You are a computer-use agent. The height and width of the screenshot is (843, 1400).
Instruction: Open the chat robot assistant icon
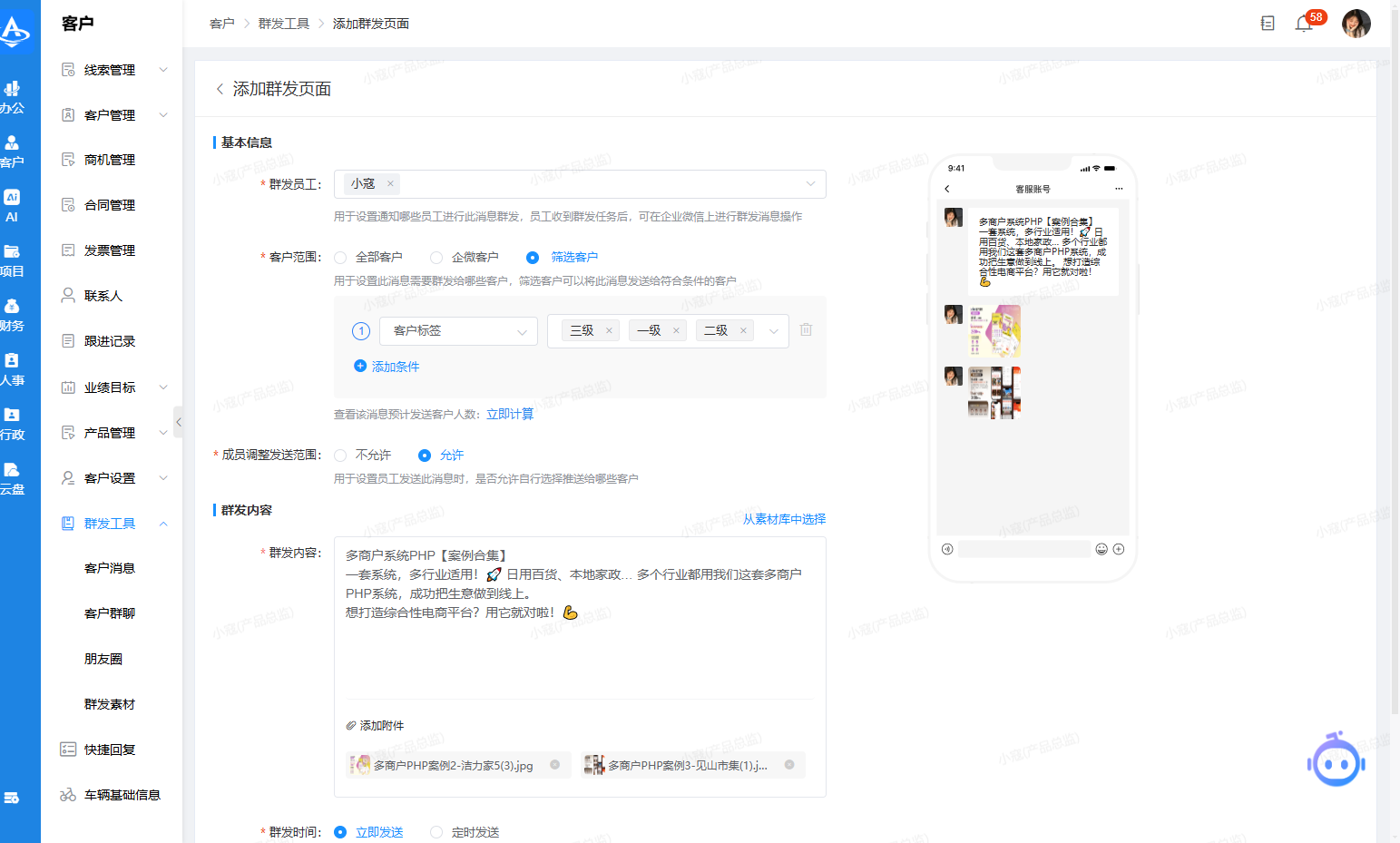tap(1336, 760)
